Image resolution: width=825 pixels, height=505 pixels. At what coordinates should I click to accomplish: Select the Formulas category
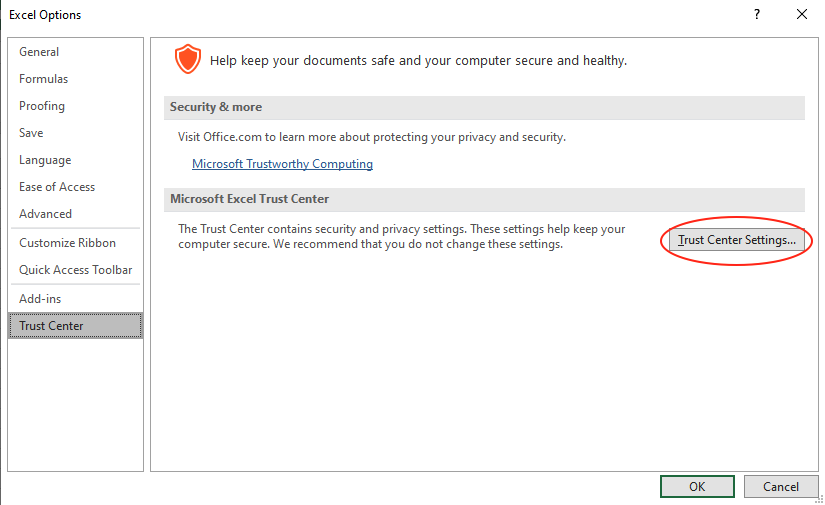point(44,79)
